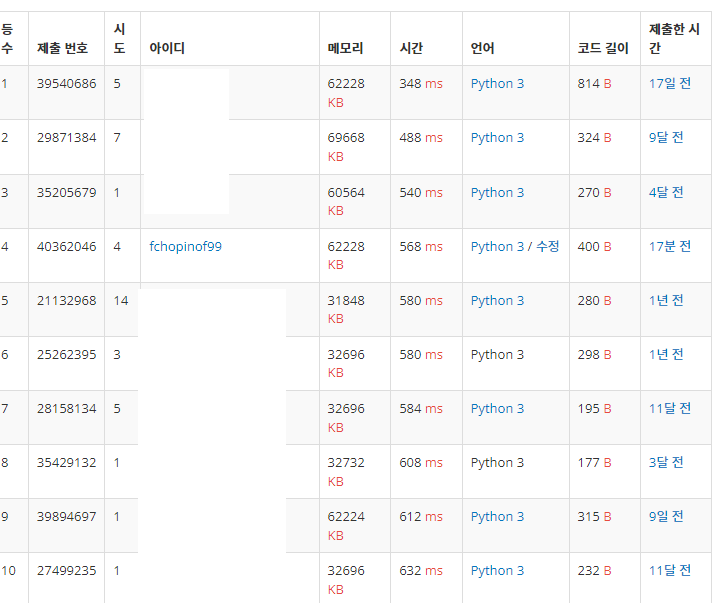Open Python 3 link in submission 39894697 row

(497, 516)
